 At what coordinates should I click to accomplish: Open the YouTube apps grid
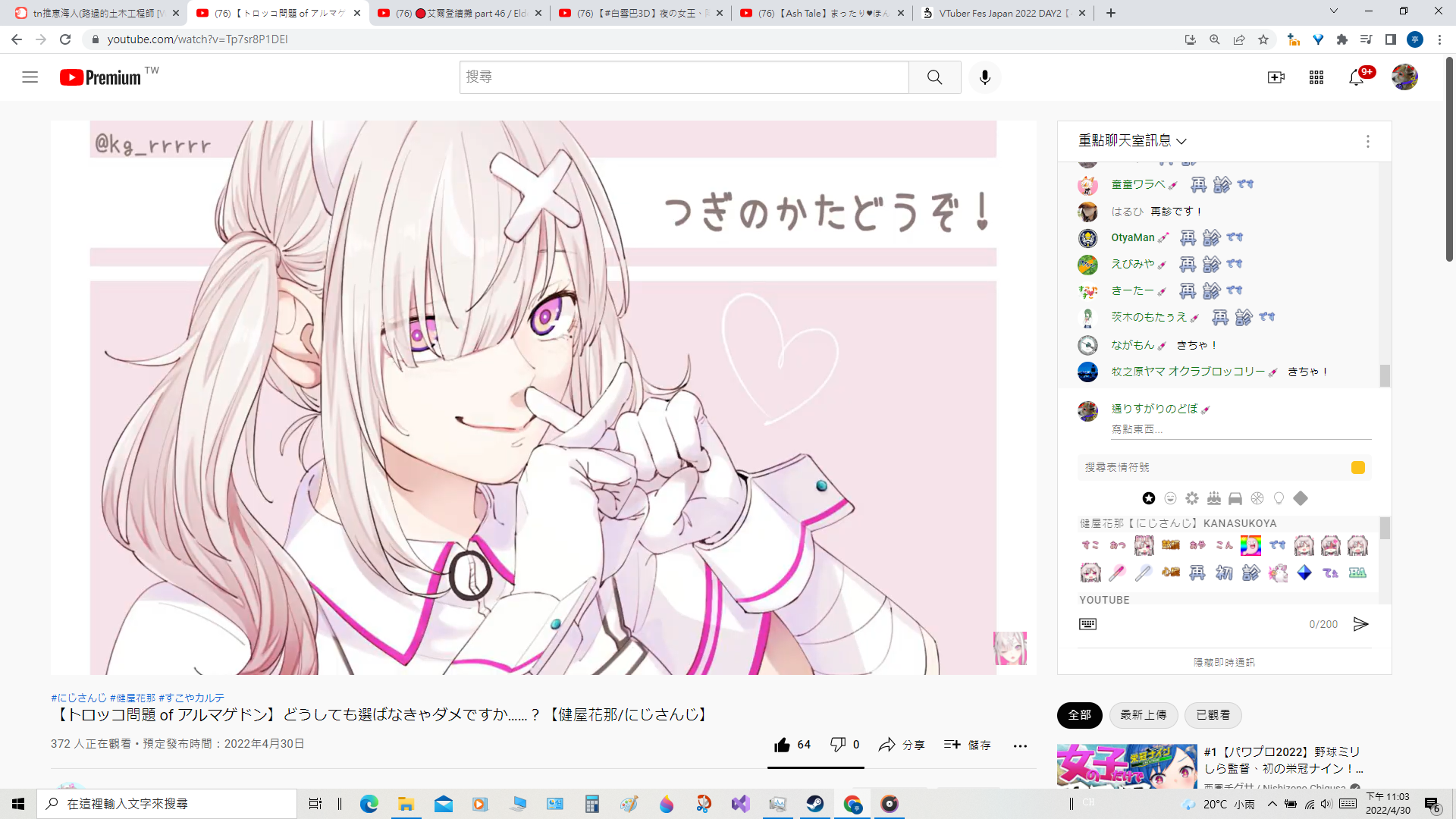(x=1316, y=77)
